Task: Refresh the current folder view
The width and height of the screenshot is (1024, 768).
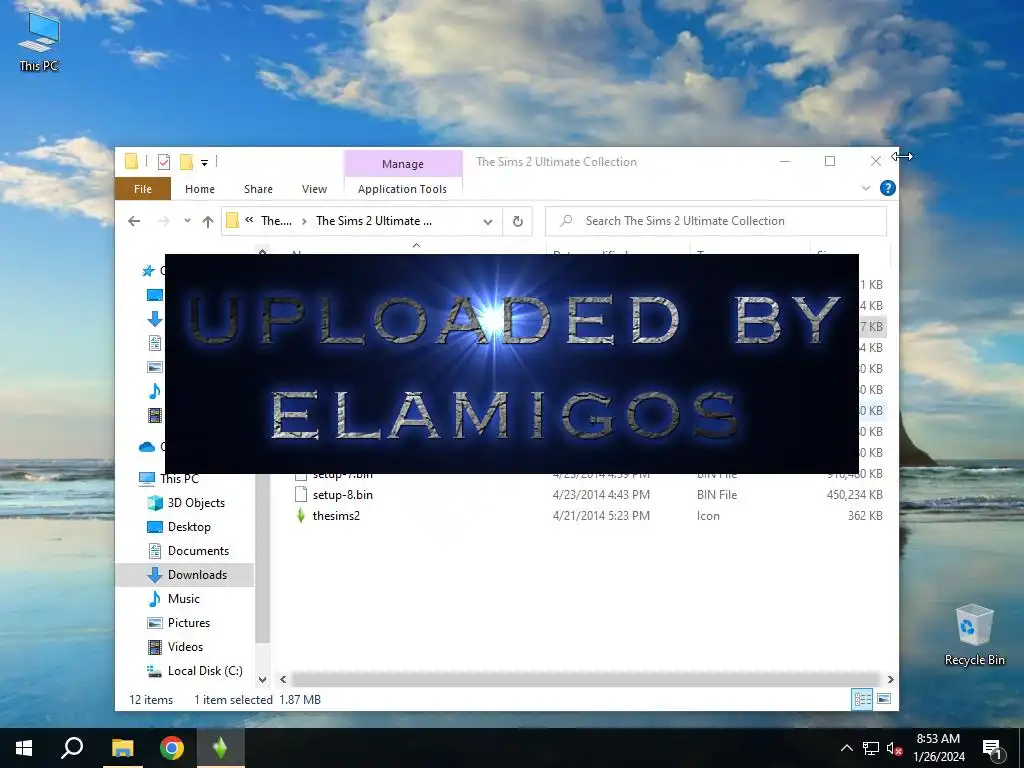Action: pyautogui.click(x=517, y=221)
